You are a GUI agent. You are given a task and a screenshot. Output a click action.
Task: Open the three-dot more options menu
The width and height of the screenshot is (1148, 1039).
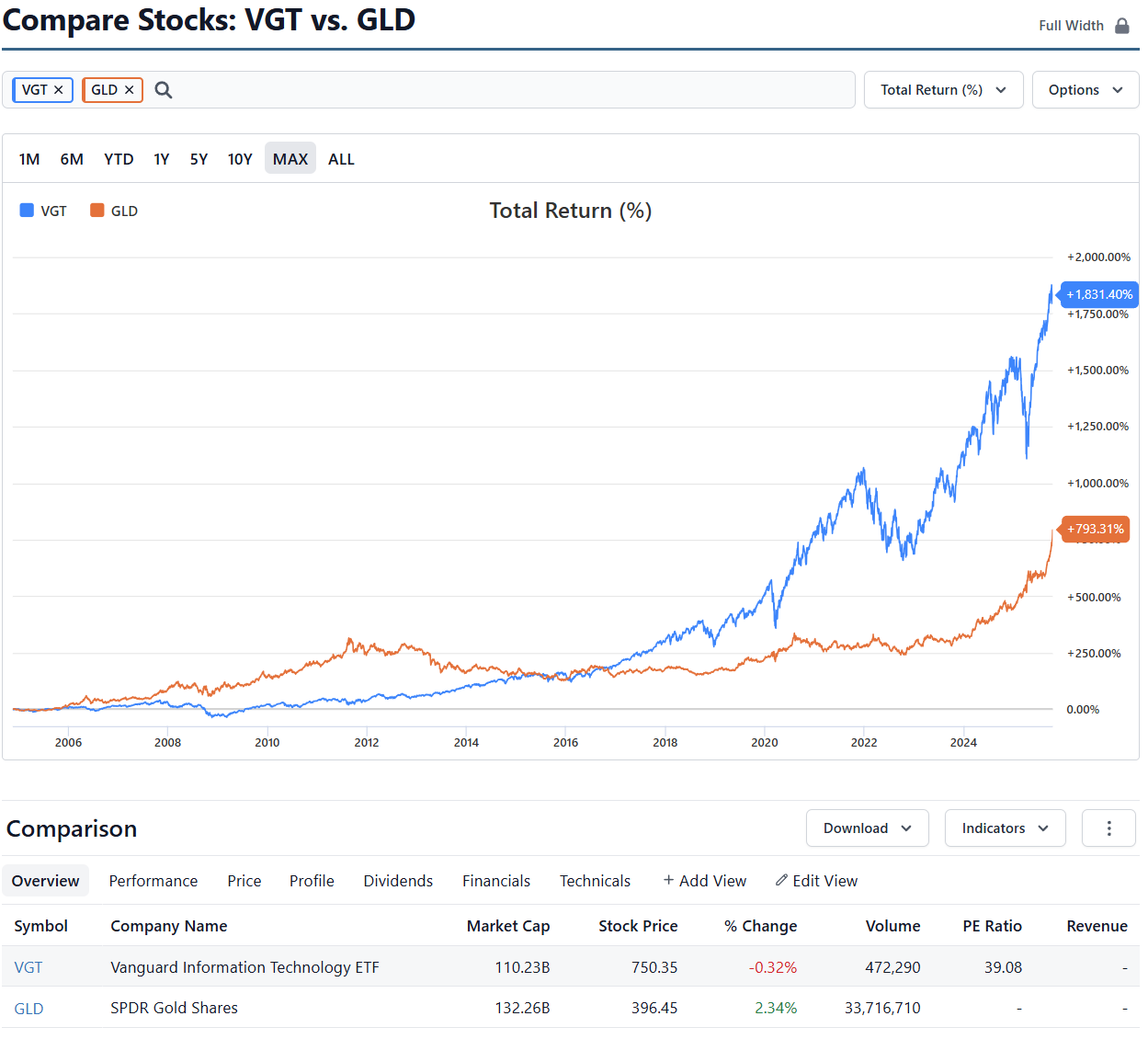[1108, 828]
